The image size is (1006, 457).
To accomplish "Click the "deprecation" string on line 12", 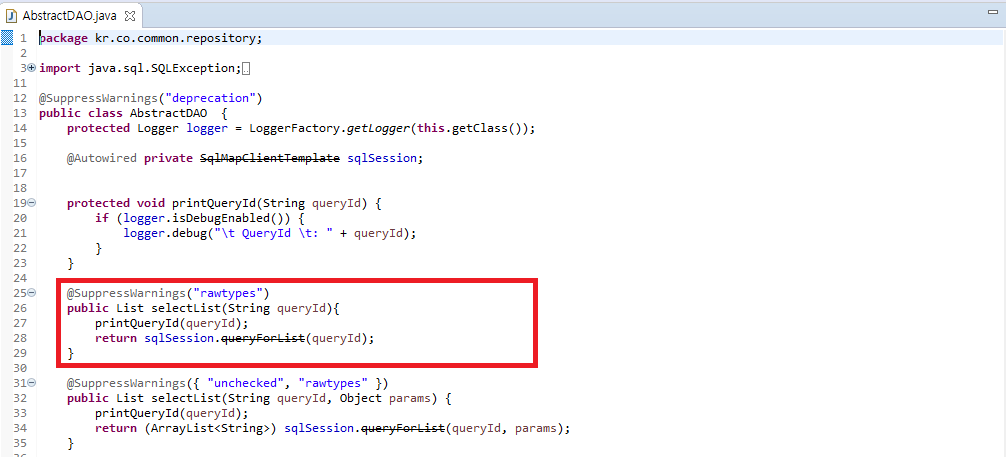I will (x=210, y=99).
